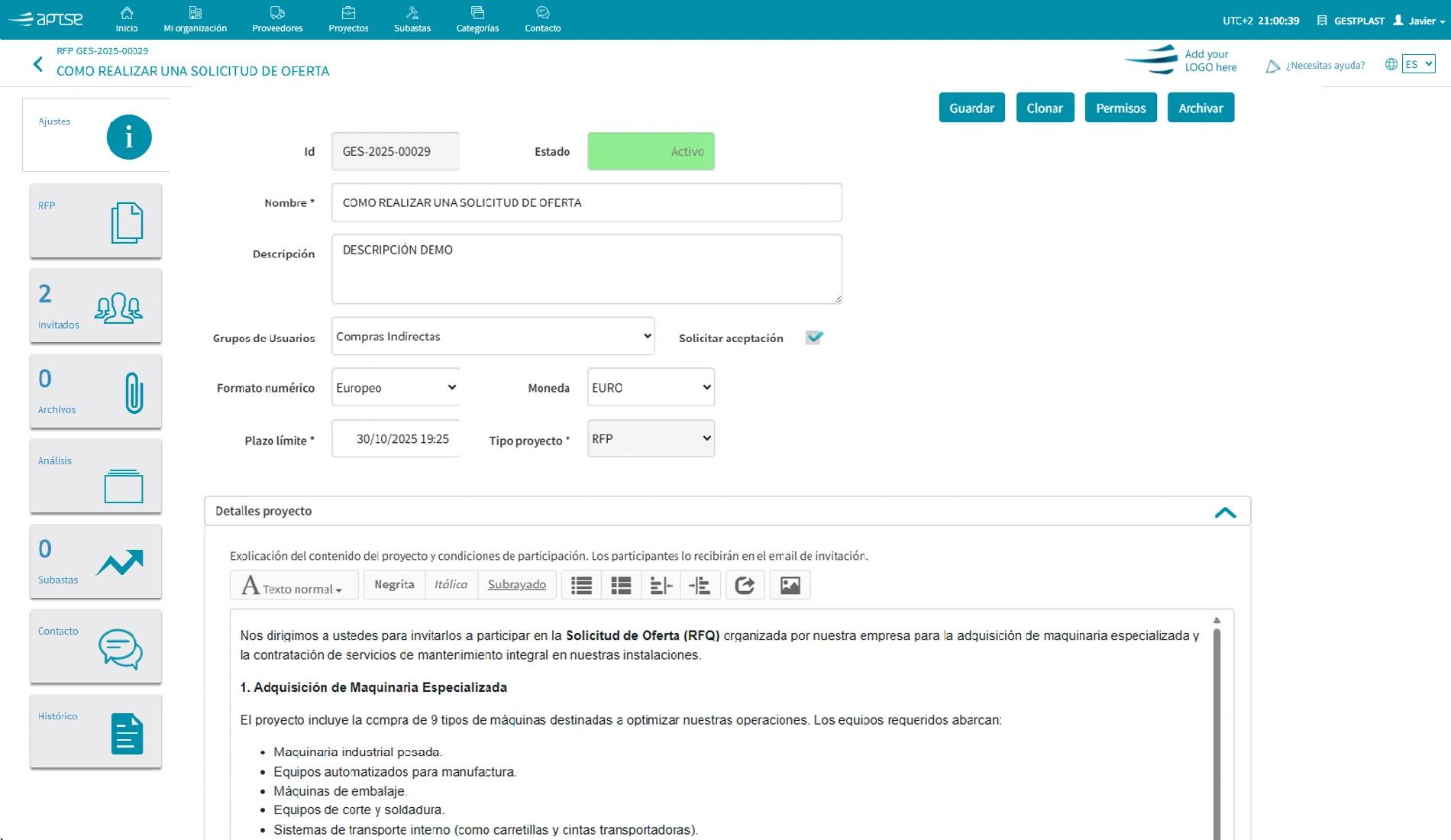Click the insert image icon in editor
Screen dimensions: 1451x840
click(x=790, y=585)
